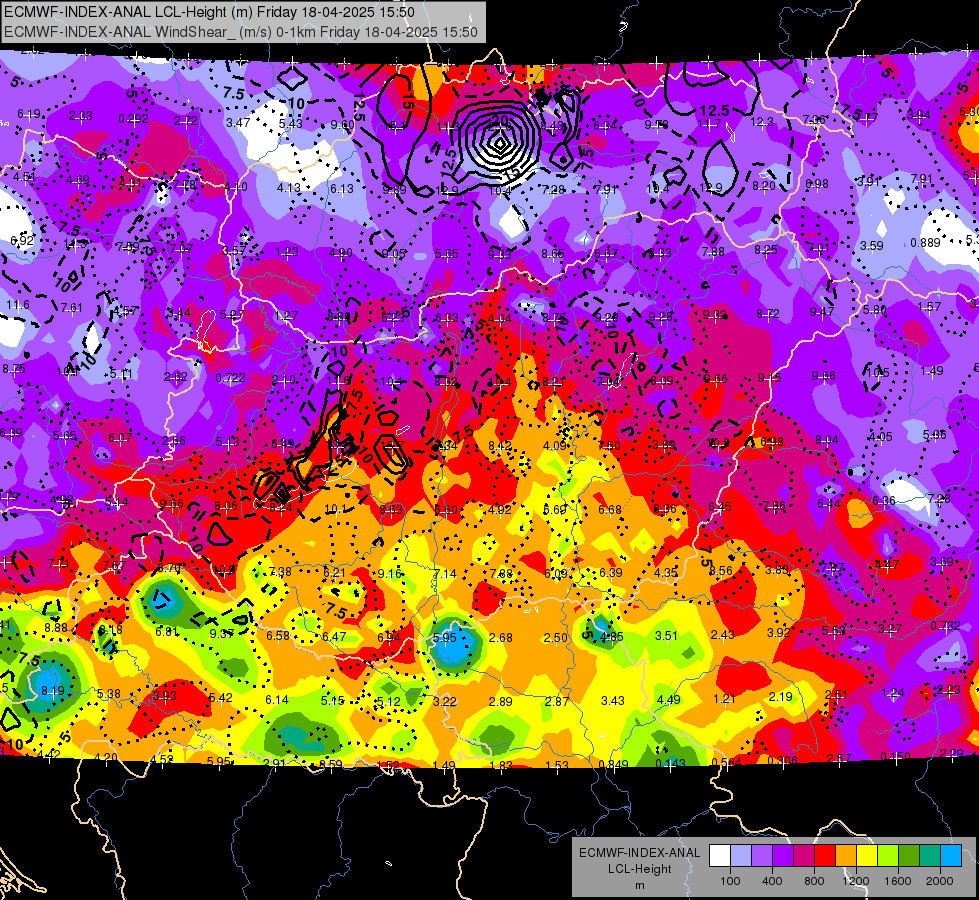Screen dimensions: 979x900
Task: Click the grid value 1.27
Action: point(286,315)
